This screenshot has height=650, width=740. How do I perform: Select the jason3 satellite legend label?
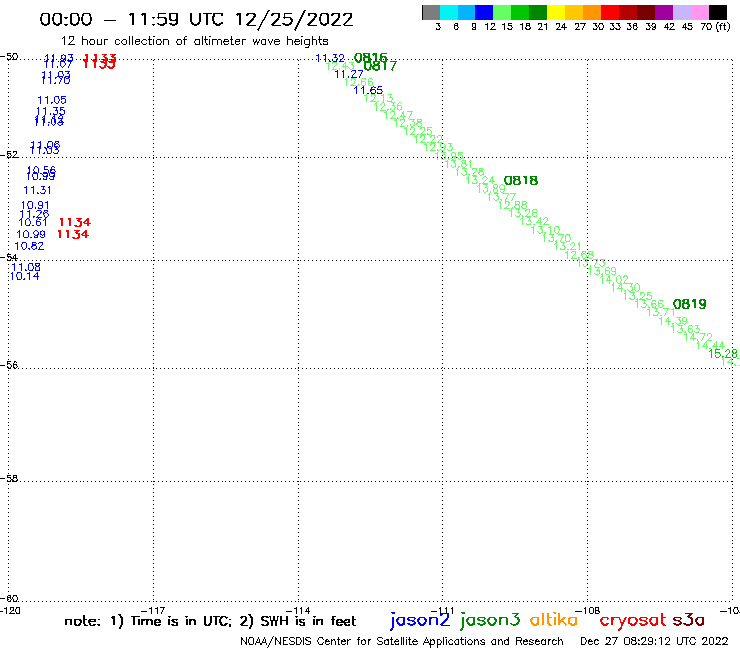490,620
